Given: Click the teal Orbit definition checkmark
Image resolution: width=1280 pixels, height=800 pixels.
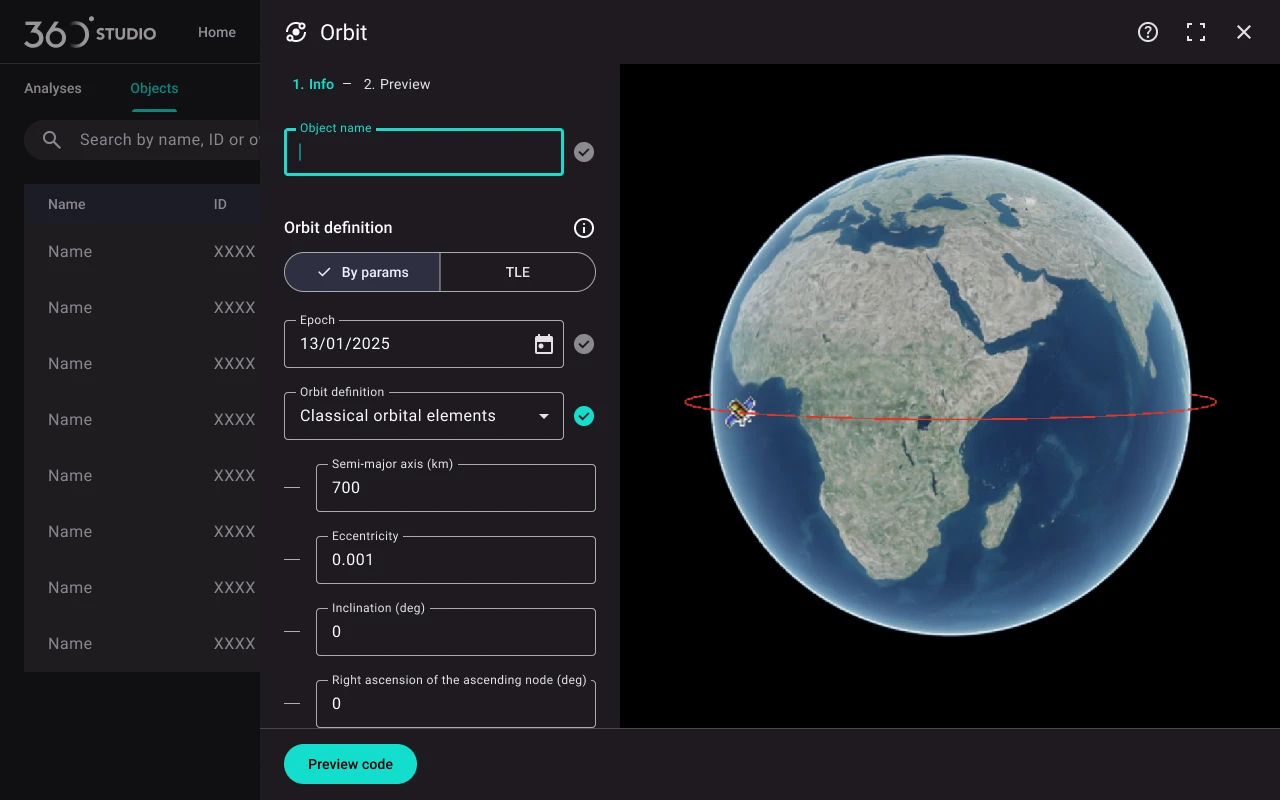Looking at the screenshot, I should click(x=584, y=416).
